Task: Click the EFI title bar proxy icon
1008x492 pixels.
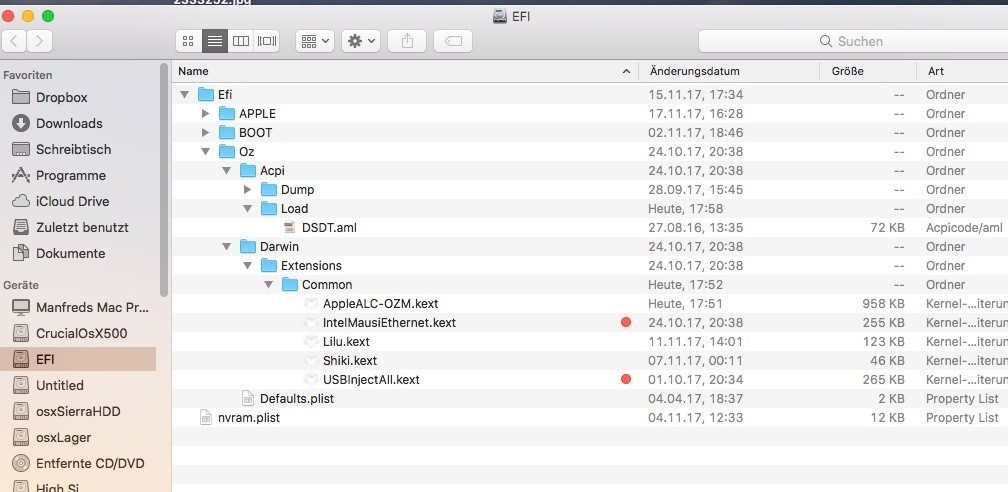Action: 500,16
